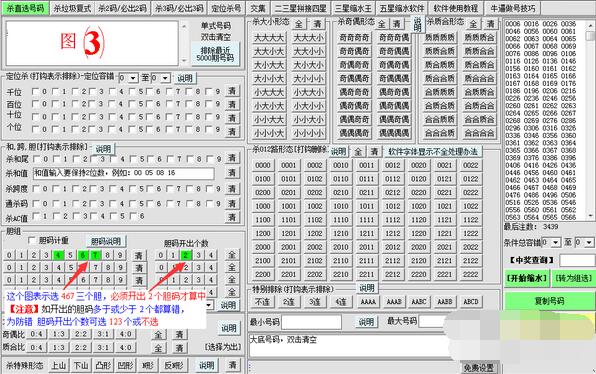The height and width of the screenshot is (374, 596).
Task: Toggle the AAAA exclusion button
Action: click(x=368, y=302)
